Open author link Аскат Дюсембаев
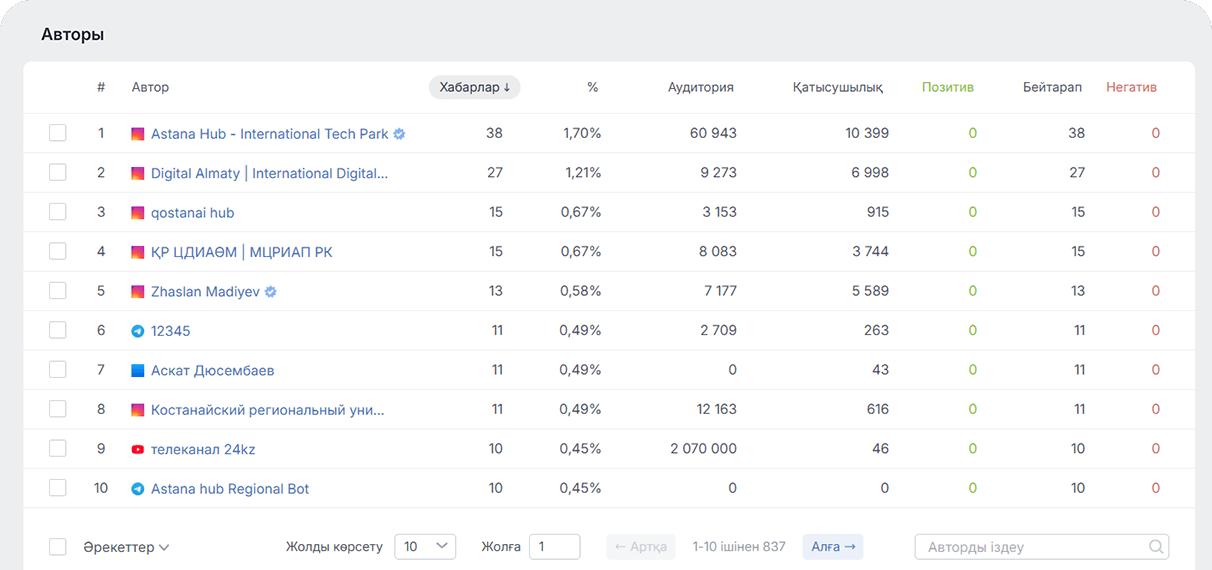 tap(212, 371)
